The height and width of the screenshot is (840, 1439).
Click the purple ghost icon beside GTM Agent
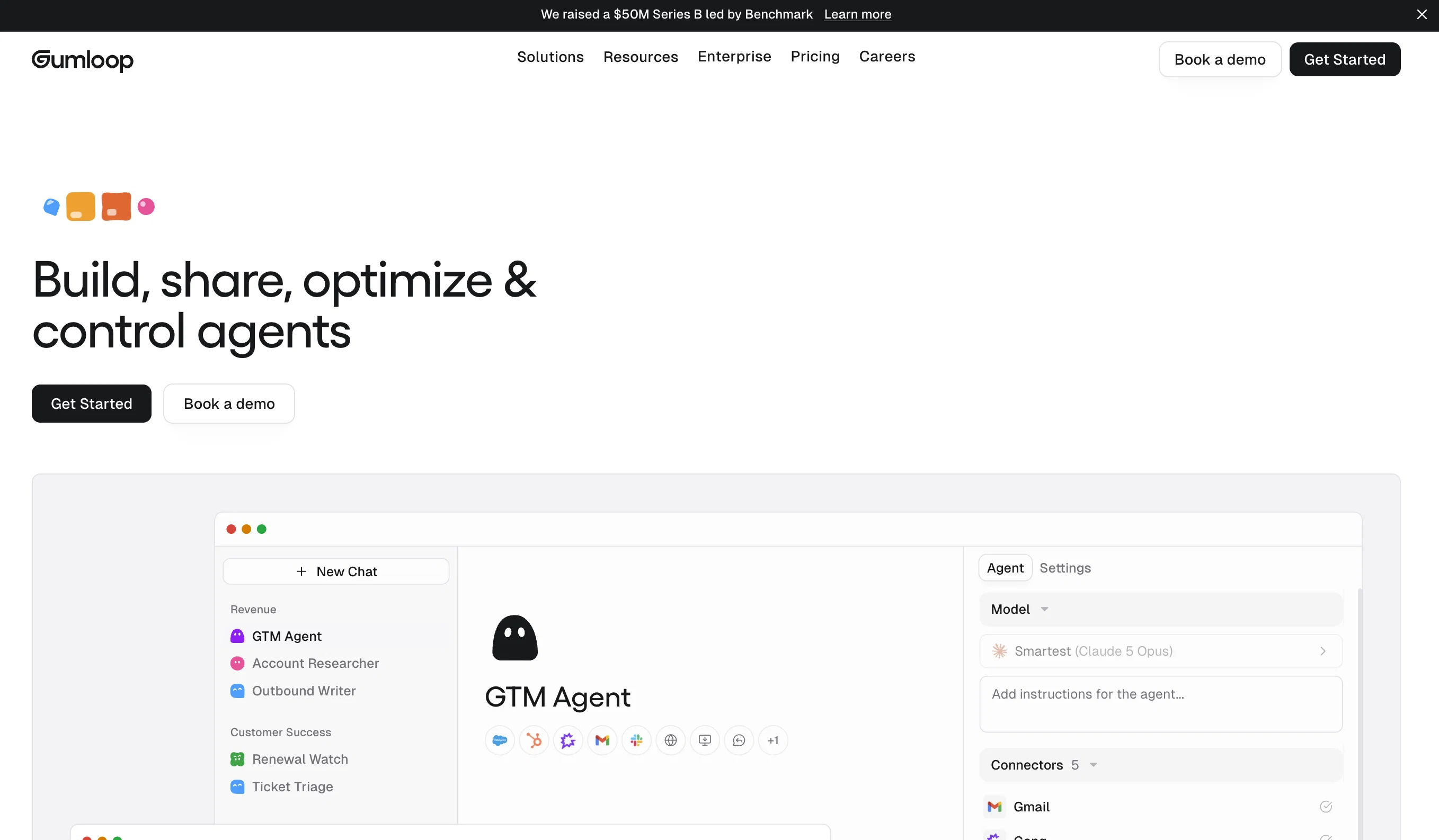(237, 636)
